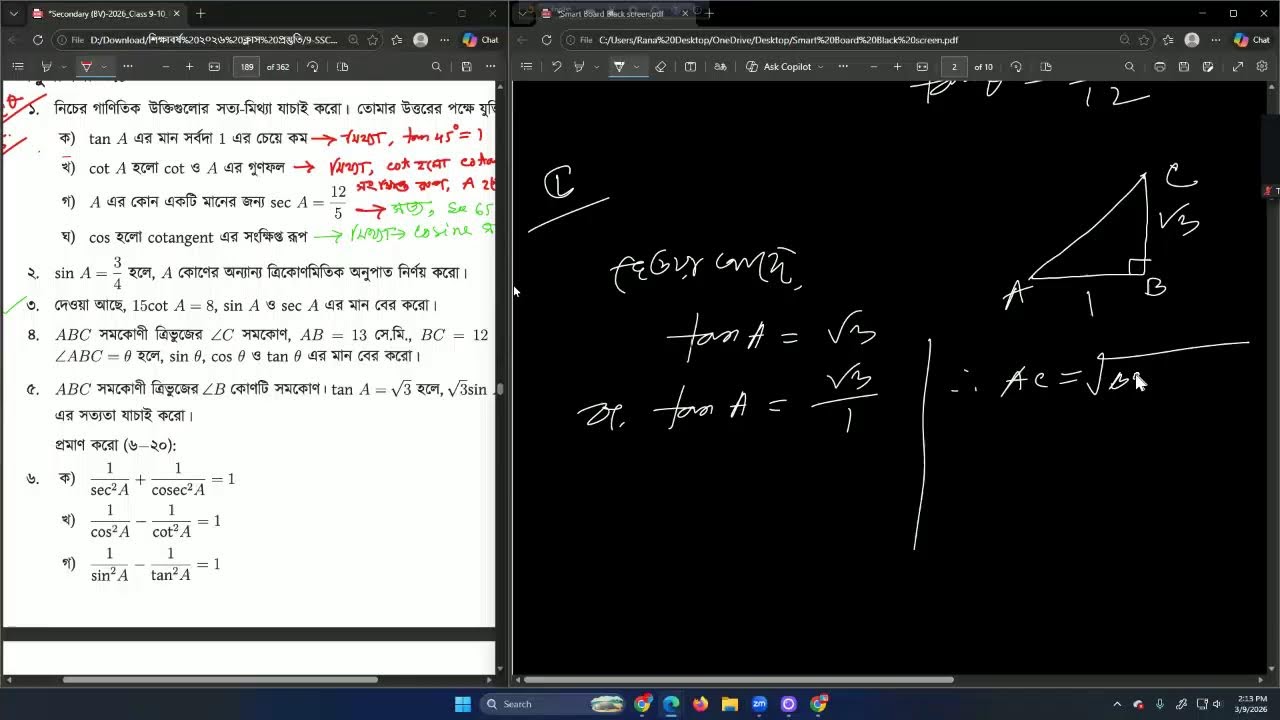Click Save As in right PDF toolbar
The image size is (1280, 720).
1208,66
